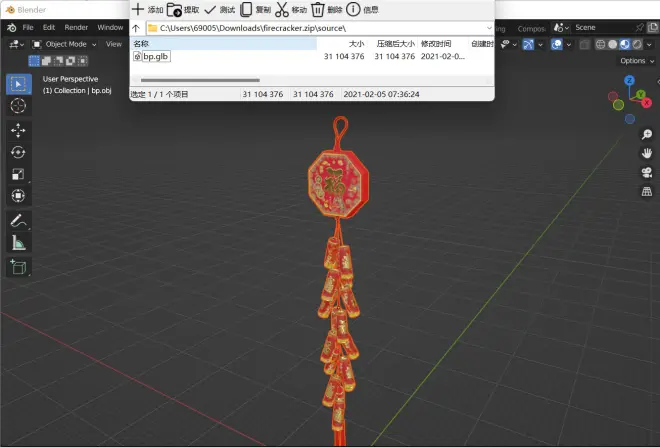Pick the Measure tool
The width and height of the screenshot is (660, 447).
point(18,242)
